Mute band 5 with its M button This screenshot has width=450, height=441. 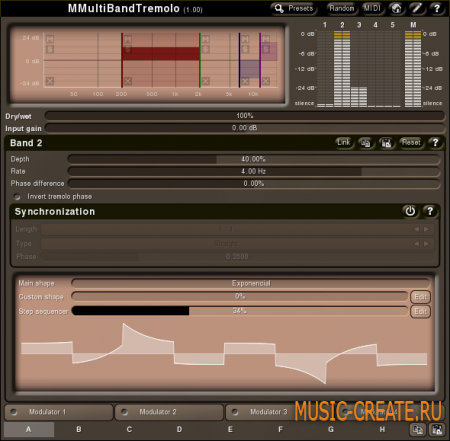tap(266, 39)
